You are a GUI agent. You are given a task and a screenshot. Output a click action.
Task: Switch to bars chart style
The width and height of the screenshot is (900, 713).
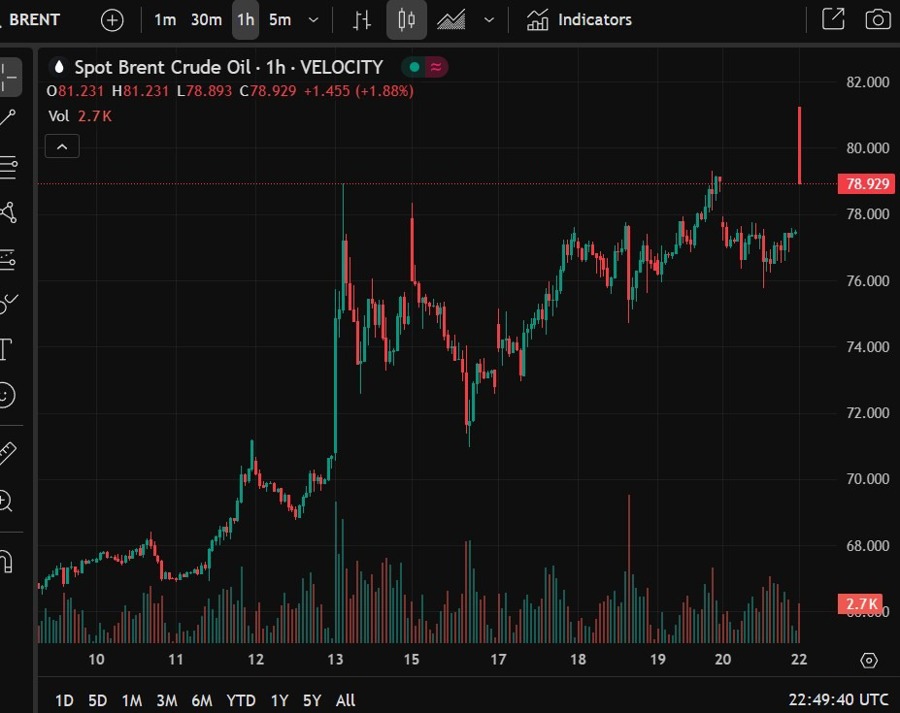tap(362, 20)
